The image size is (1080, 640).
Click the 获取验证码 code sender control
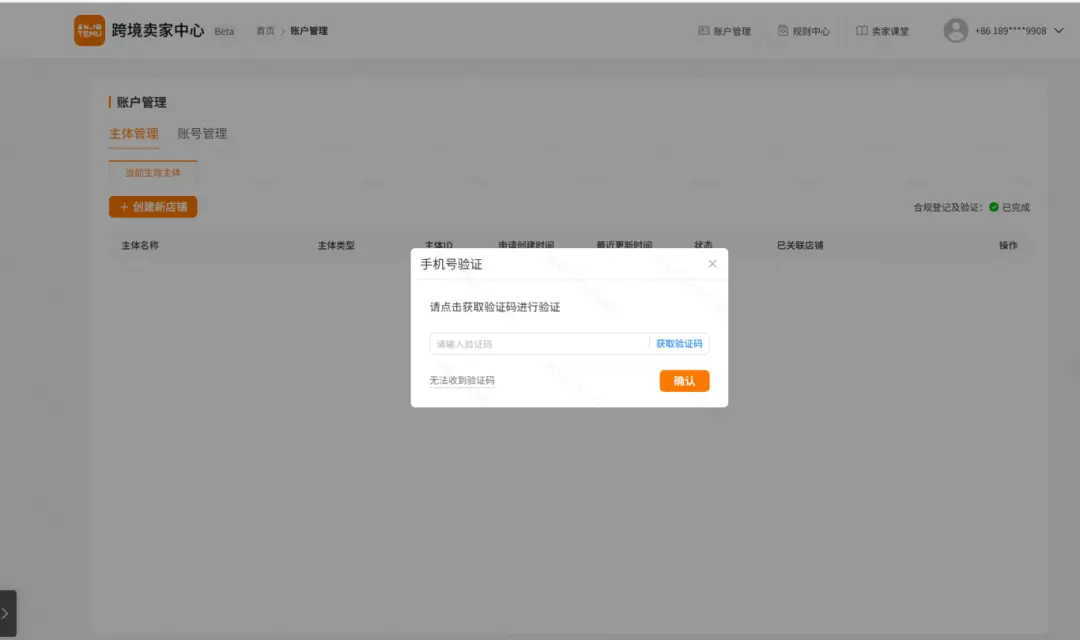[x=681, y=343]
